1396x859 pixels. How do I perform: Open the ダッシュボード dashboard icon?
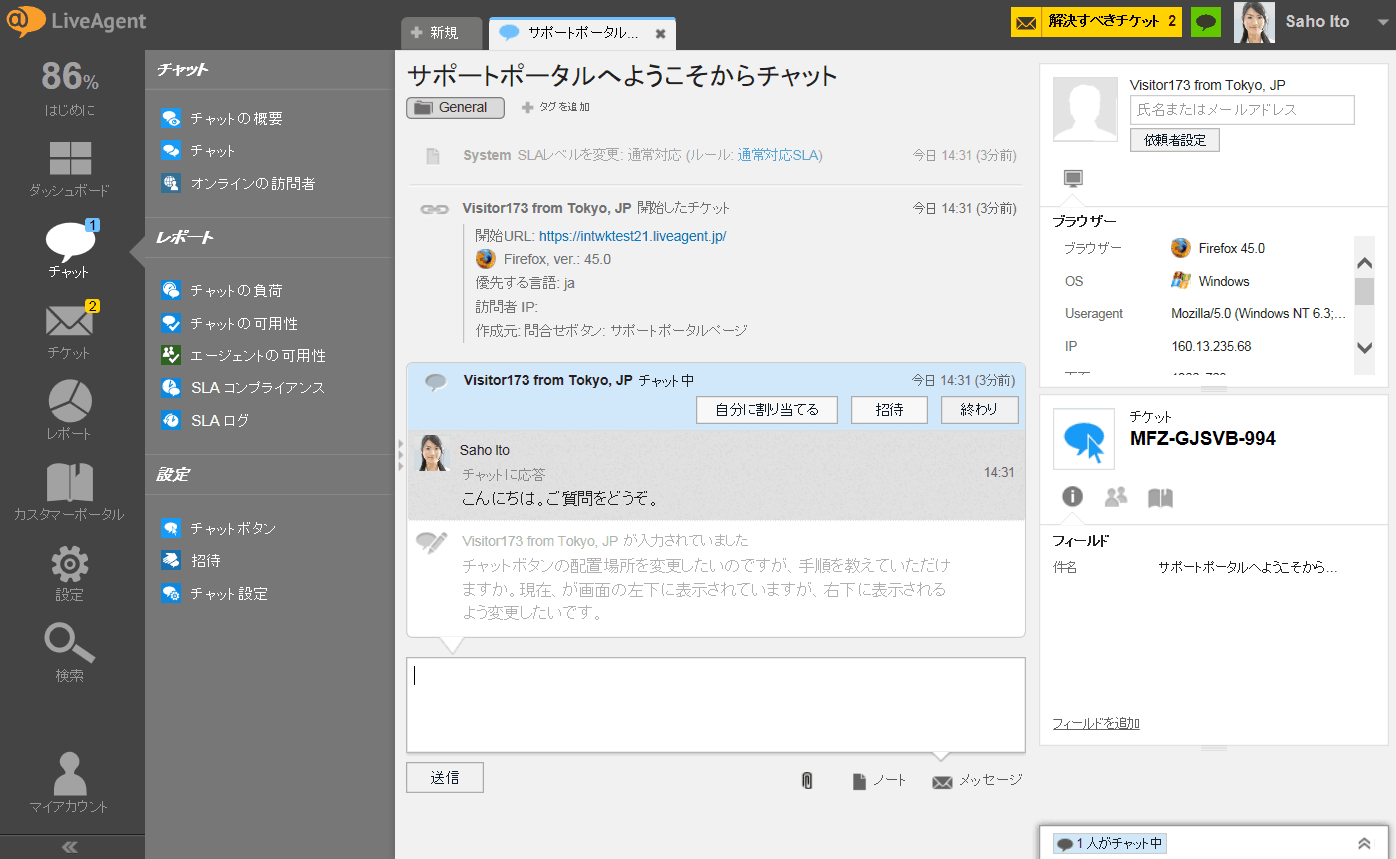coord(69,167)
